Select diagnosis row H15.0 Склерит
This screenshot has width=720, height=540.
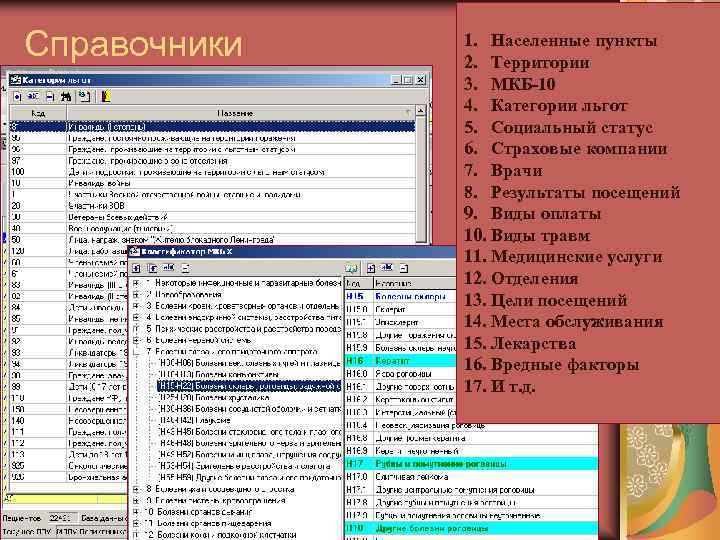(400, 309)
